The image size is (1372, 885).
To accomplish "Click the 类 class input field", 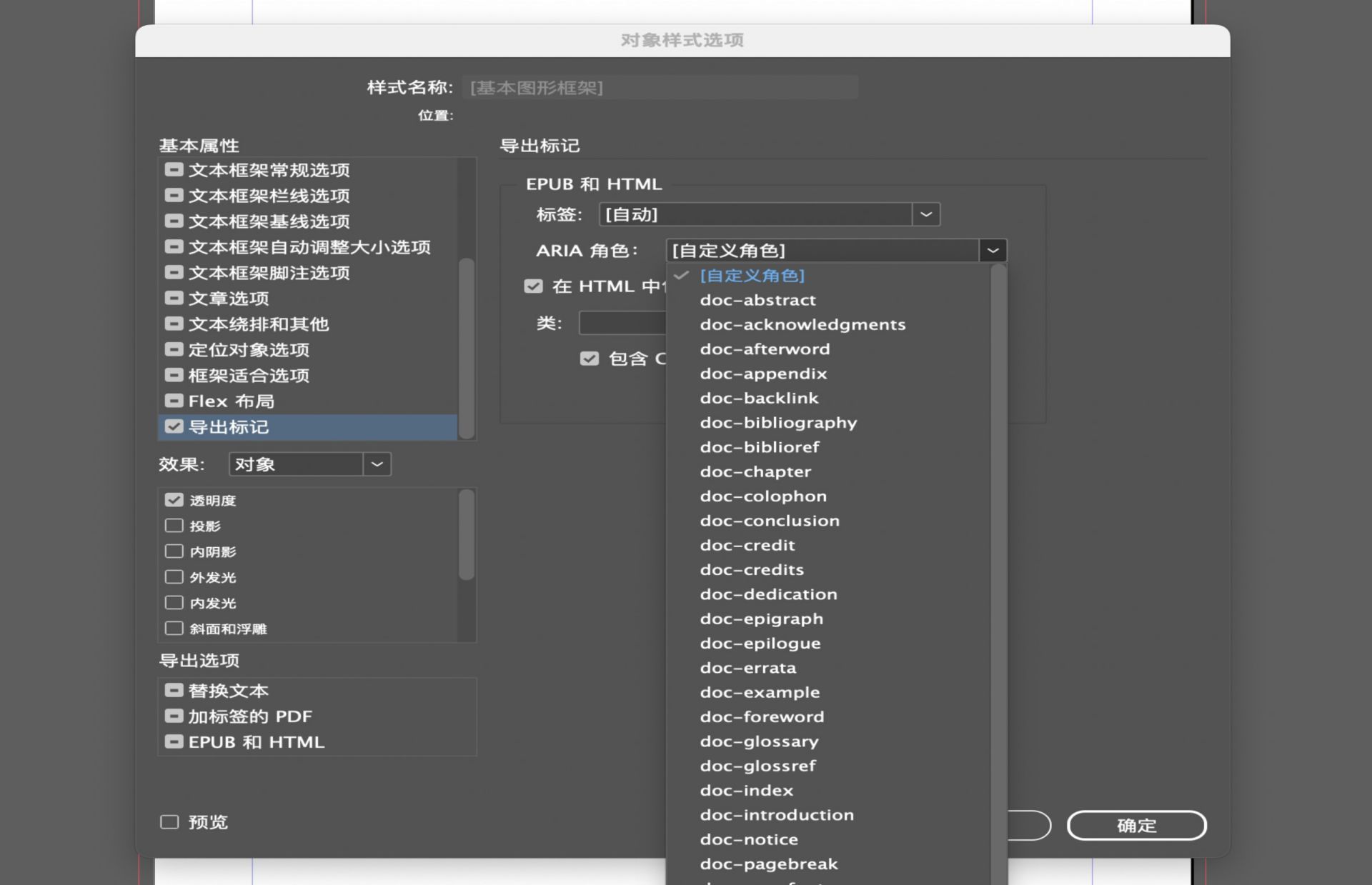I will (x=622, y=323).
